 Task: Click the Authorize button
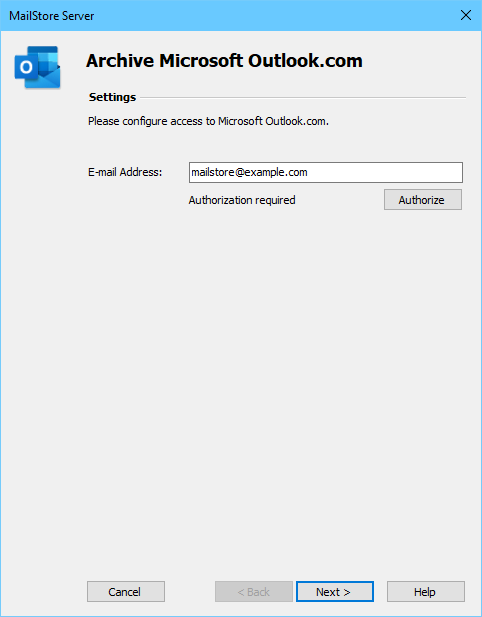point(423,200)
